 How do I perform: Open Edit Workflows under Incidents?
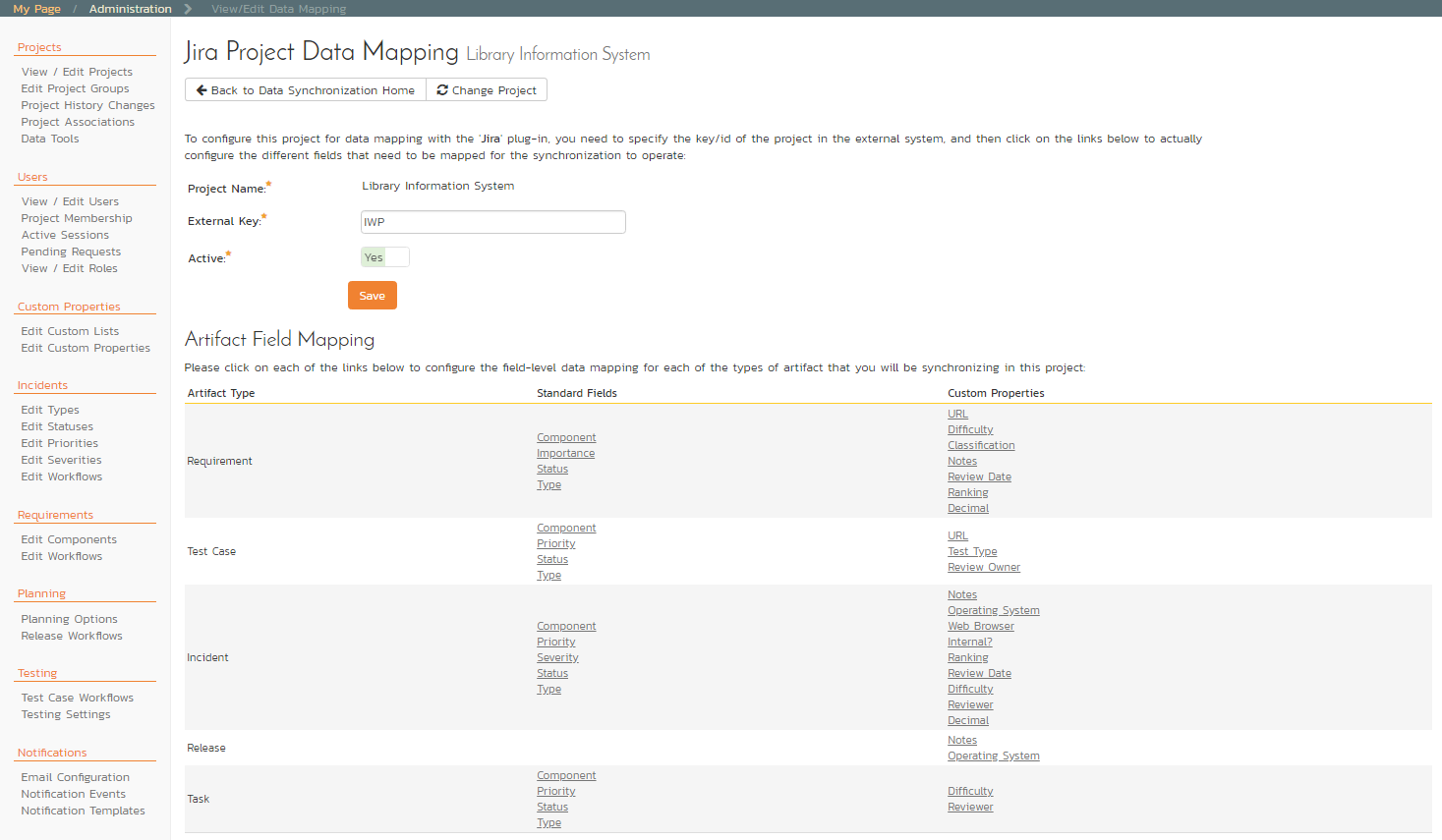62,476
